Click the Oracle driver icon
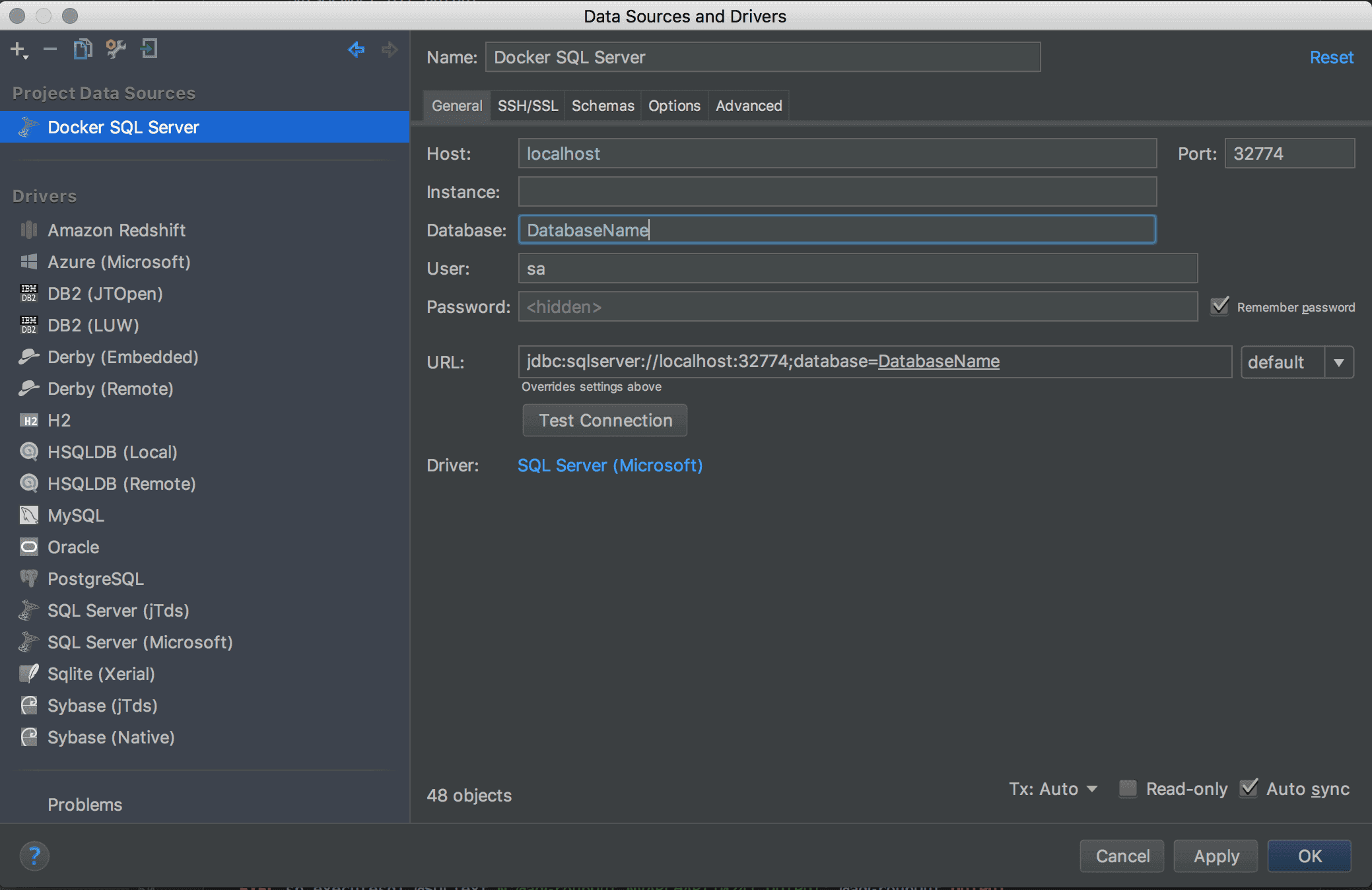 click(29, 547)
